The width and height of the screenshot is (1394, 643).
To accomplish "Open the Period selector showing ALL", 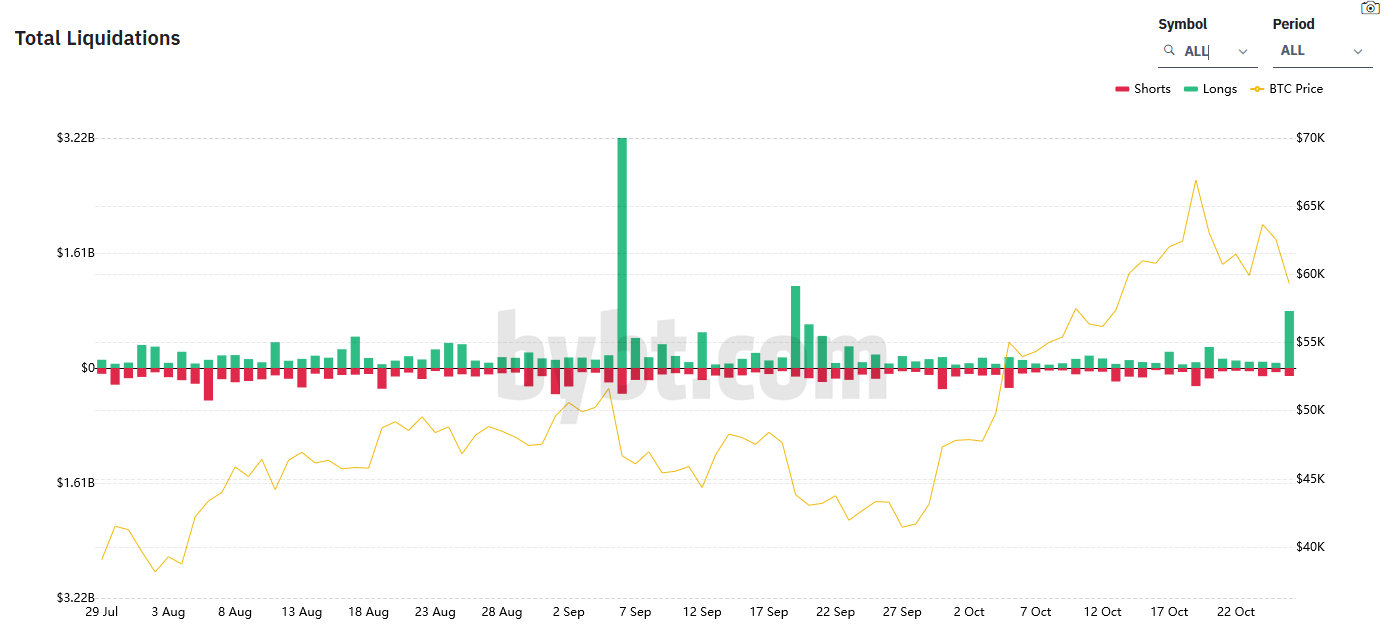I will click(x=1310, y=51).
